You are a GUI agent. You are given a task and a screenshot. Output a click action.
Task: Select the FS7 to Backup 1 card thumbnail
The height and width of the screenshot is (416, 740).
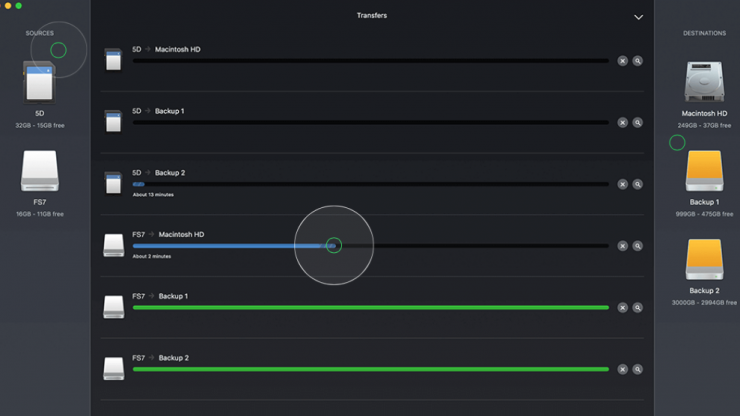tap(113, 306)
